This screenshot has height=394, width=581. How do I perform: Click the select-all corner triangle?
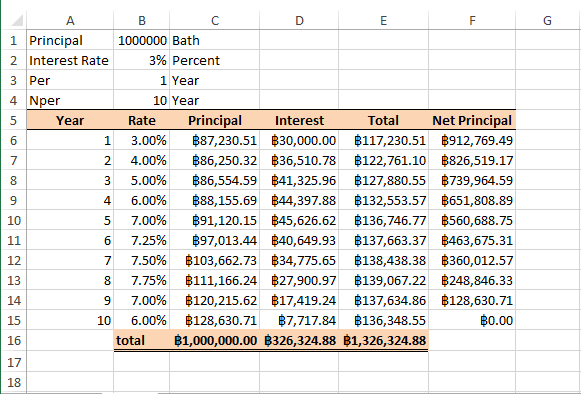click(17, 21)
